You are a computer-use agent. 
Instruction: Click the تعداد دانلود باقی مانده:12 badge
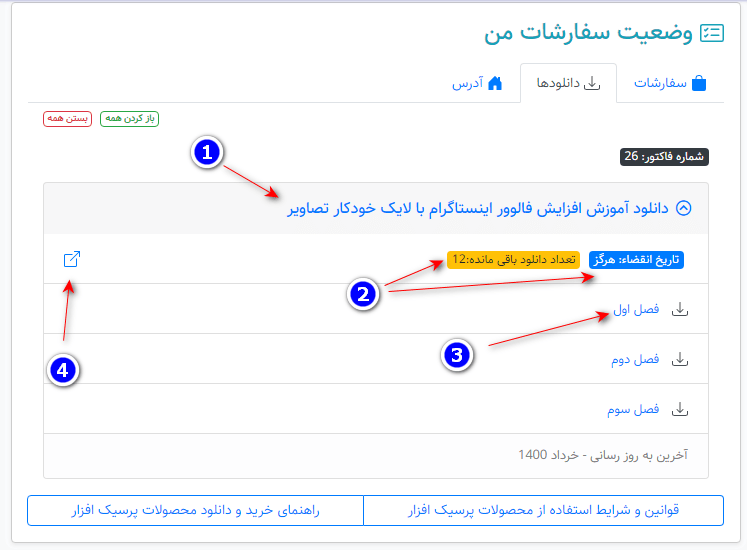[x=513, y=260]
